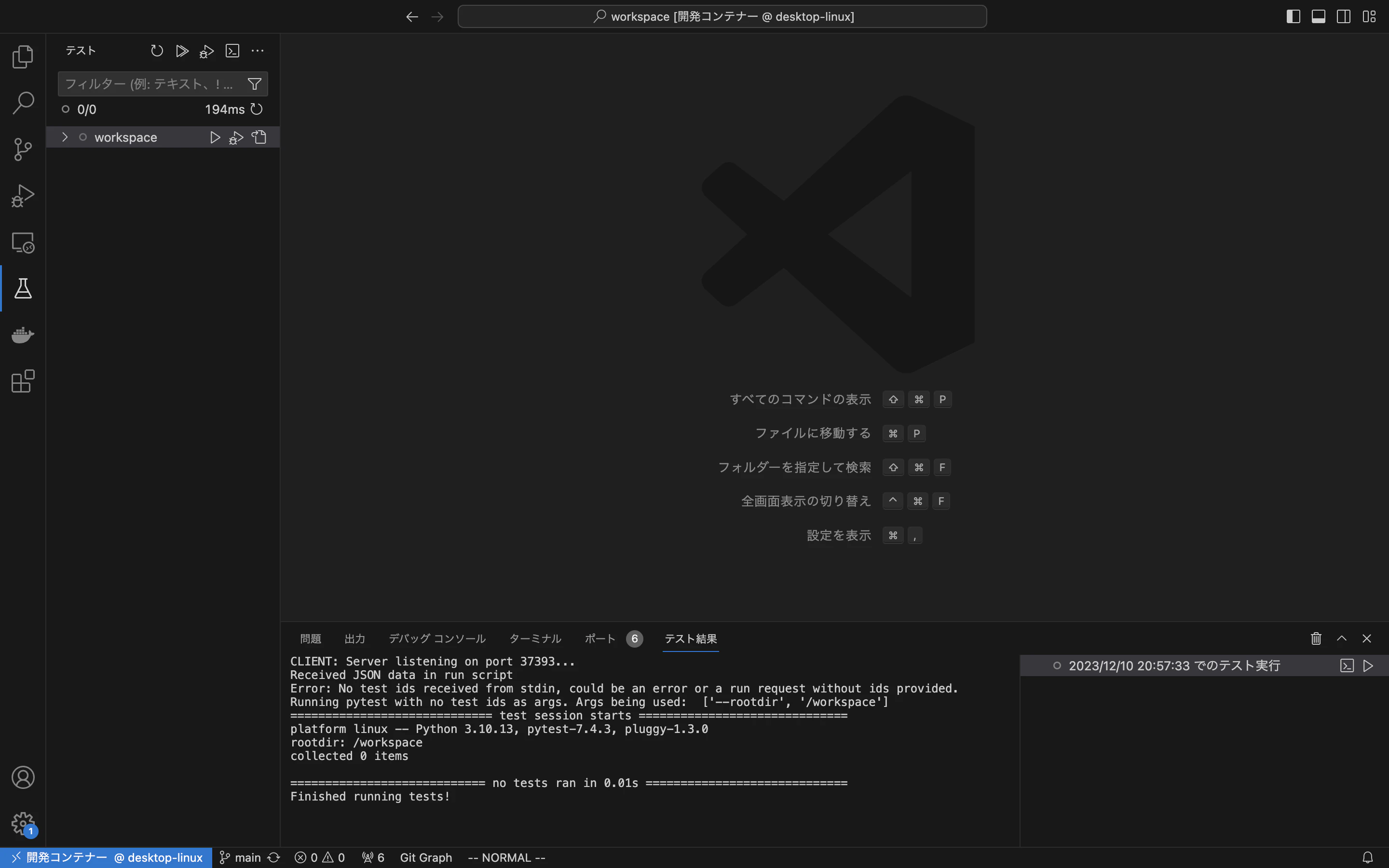Open the Manage gear icon
This screenshot has width=1389, height=868.
pos(23,824)
